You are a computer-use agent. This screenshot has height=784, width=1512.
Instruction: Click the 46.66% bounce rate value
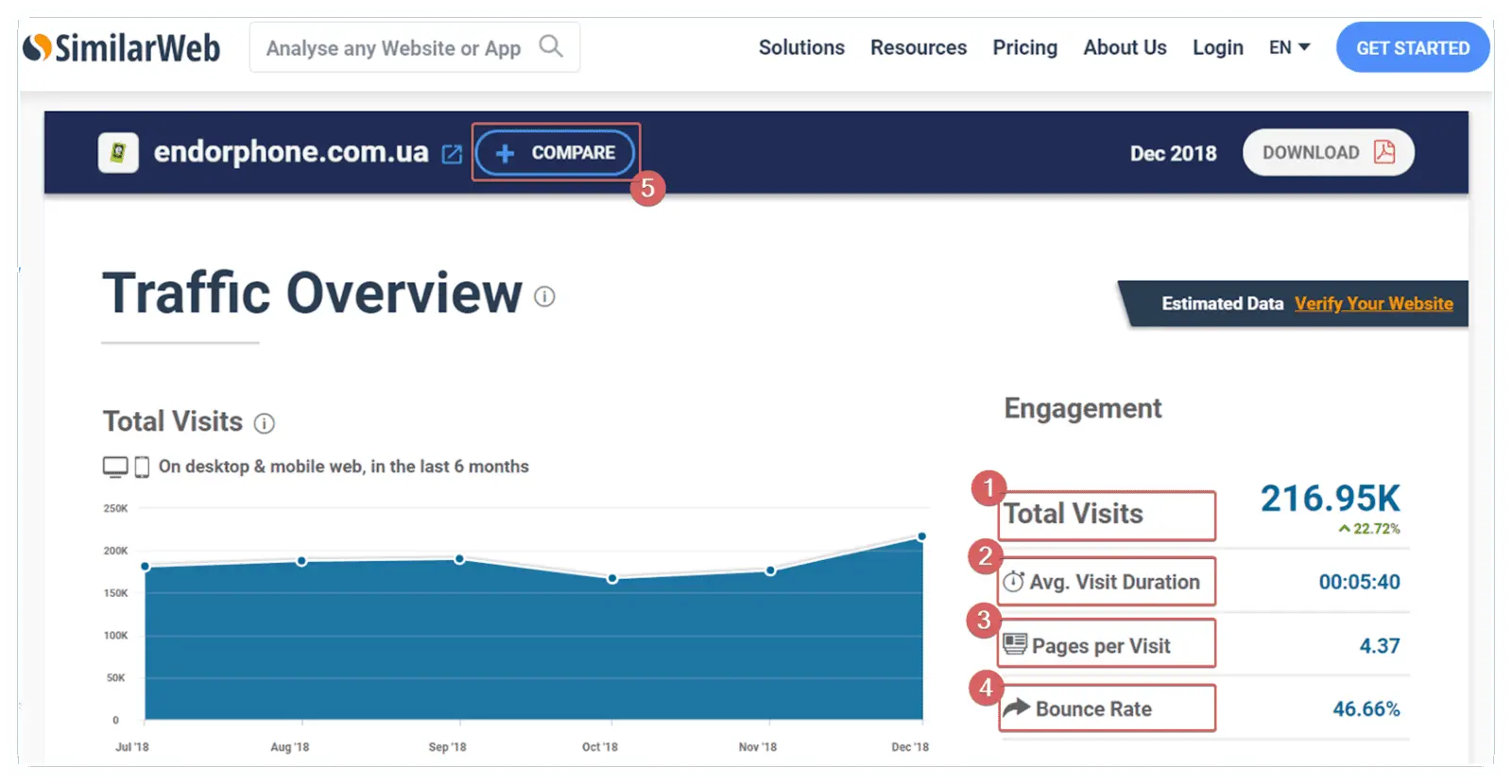(x=1366, y=708)
